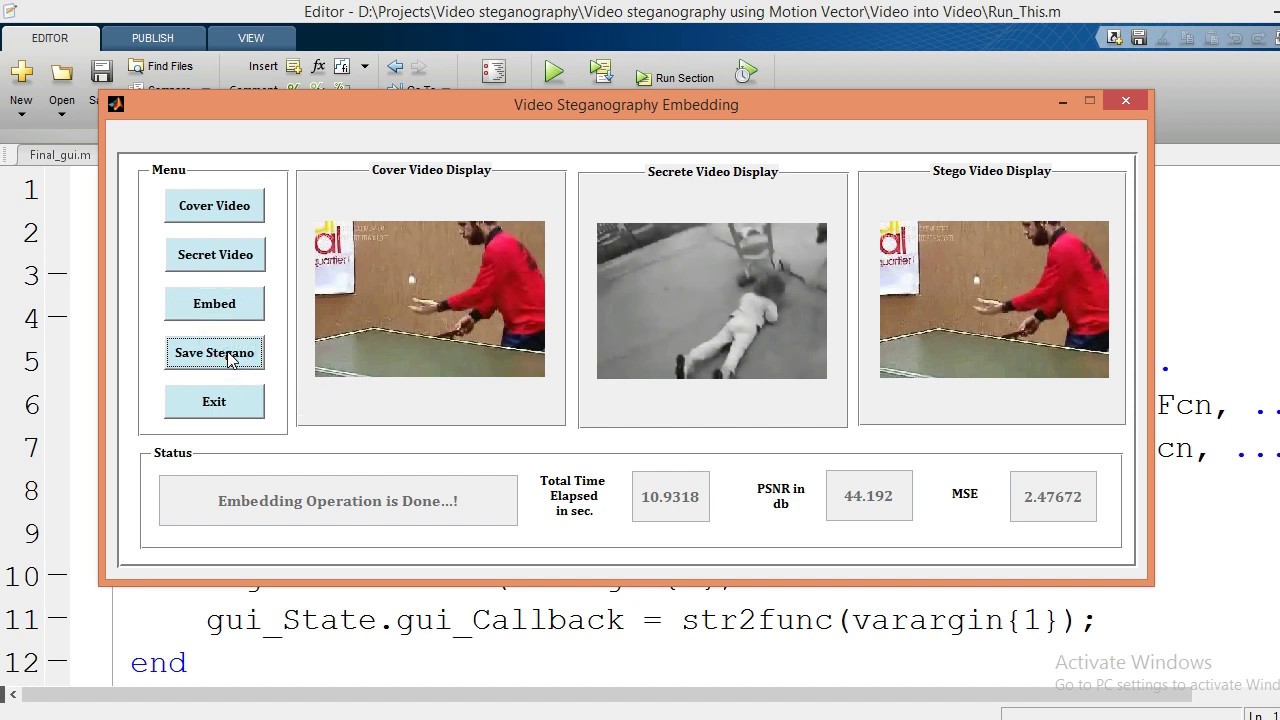
Task: Click the Redo icon in quick access bar
Action: click(x=1259, y=38)
